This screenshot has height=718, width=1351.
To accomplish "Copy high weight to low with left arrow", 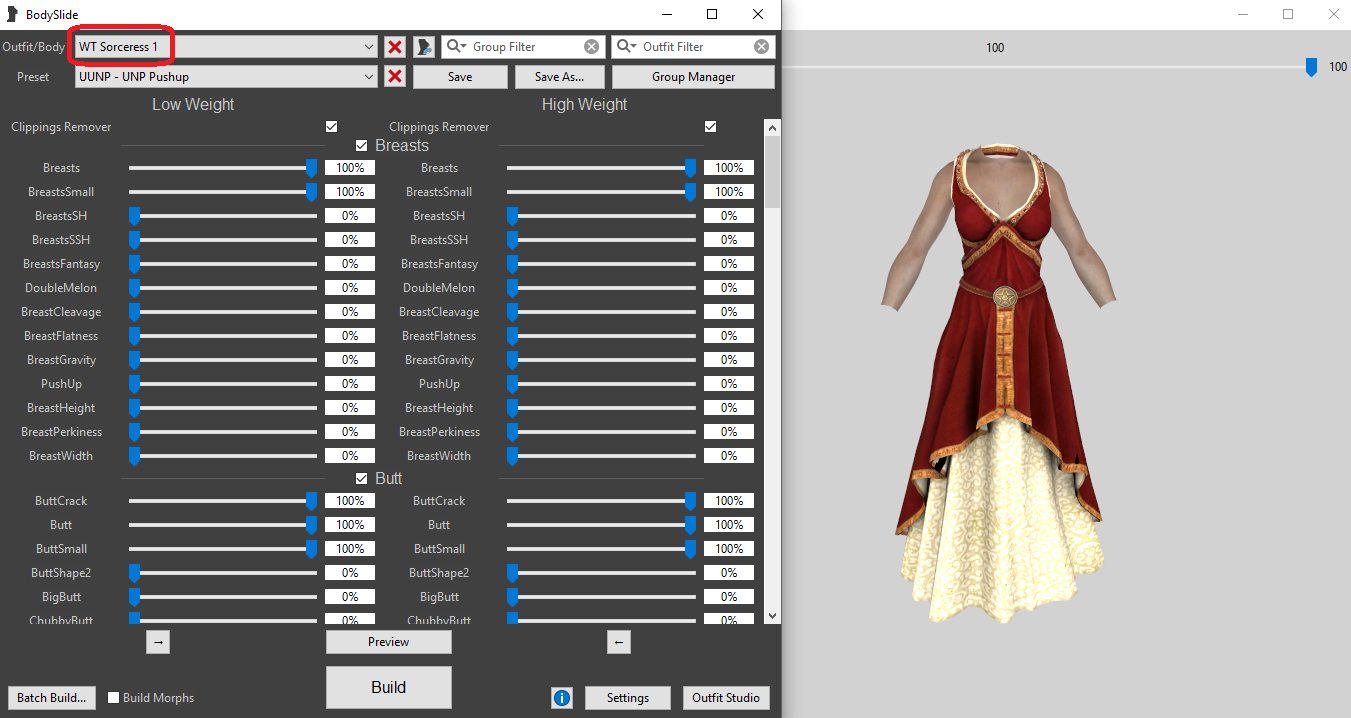I will [619, 642].
